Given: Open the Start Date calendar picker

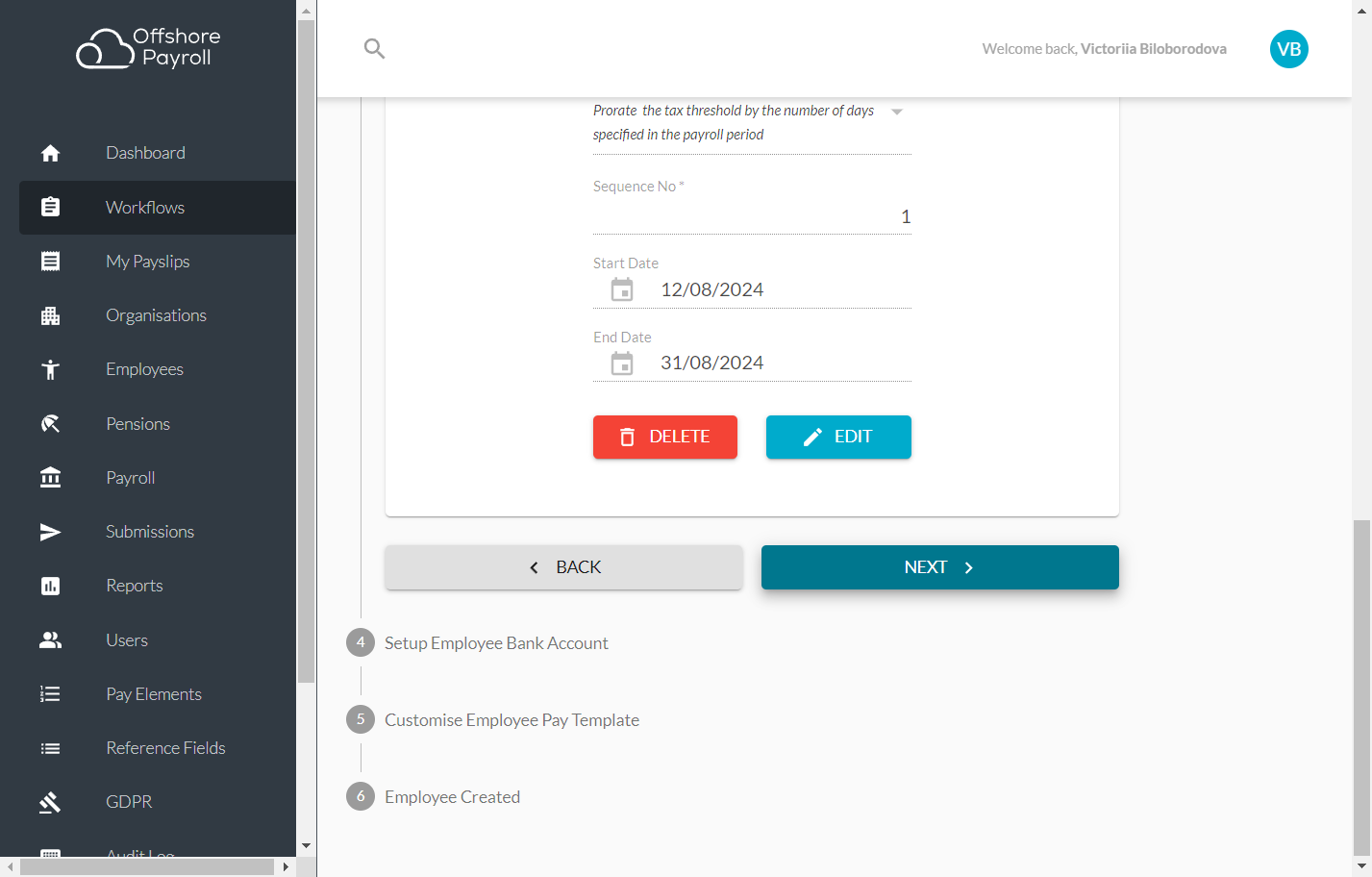Looking at the screenshot, I should pos(622,289).
